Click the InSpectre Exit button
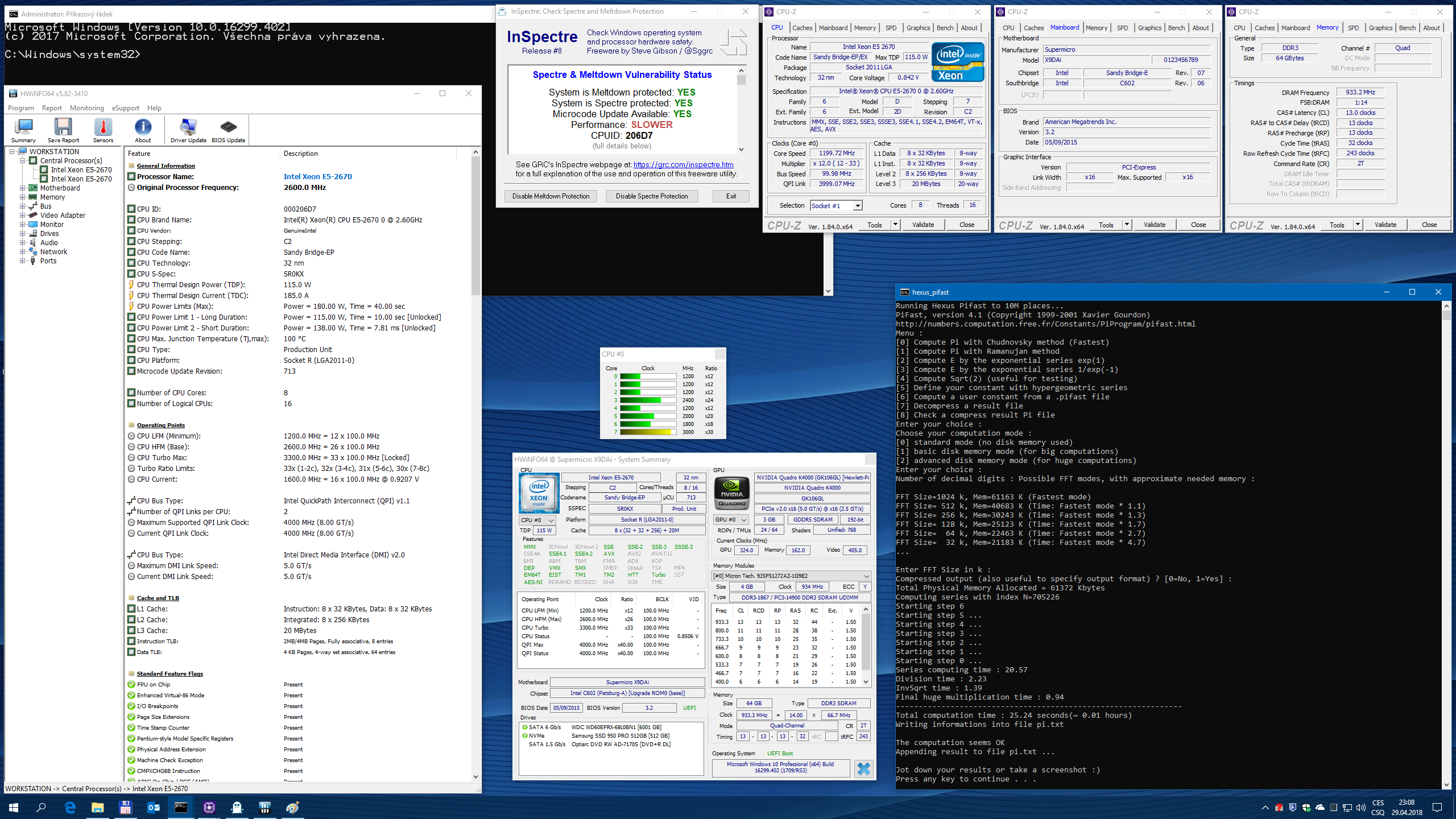Screen dimensions: 1456x819 731,196
